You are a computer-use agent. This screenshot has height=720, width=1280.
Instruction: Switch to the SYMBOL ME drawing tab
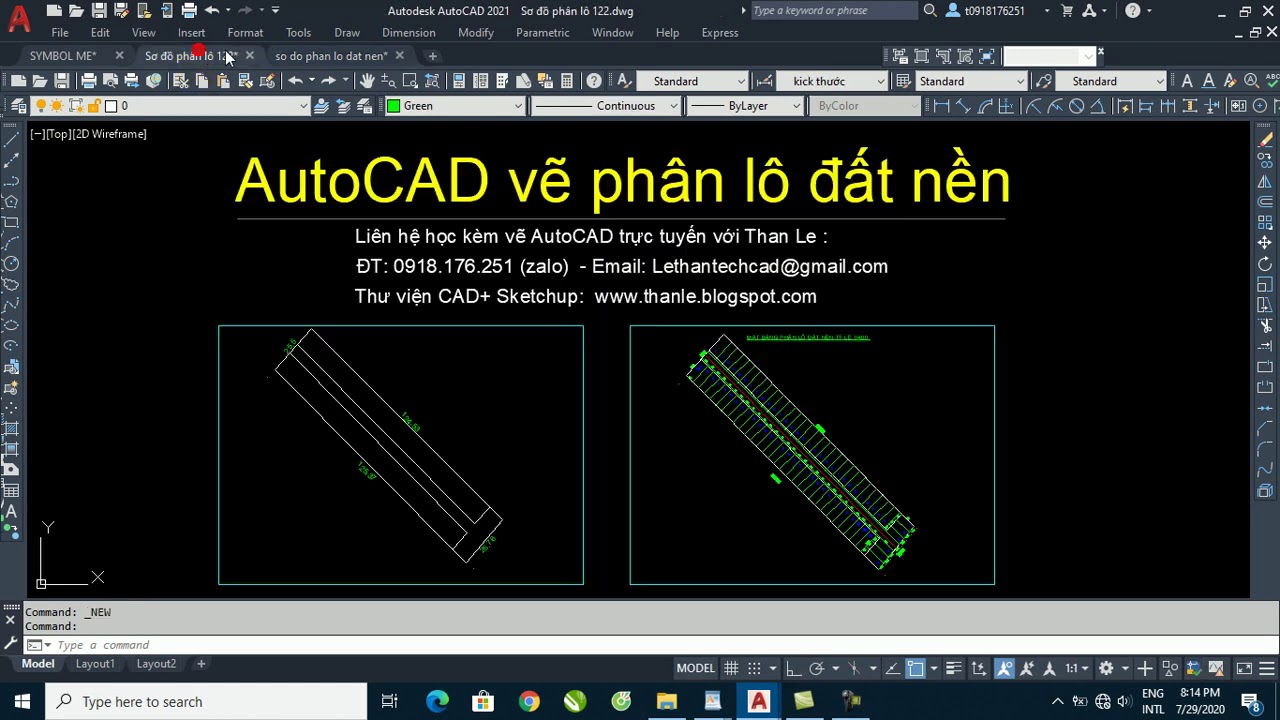(x=63, y=56)
